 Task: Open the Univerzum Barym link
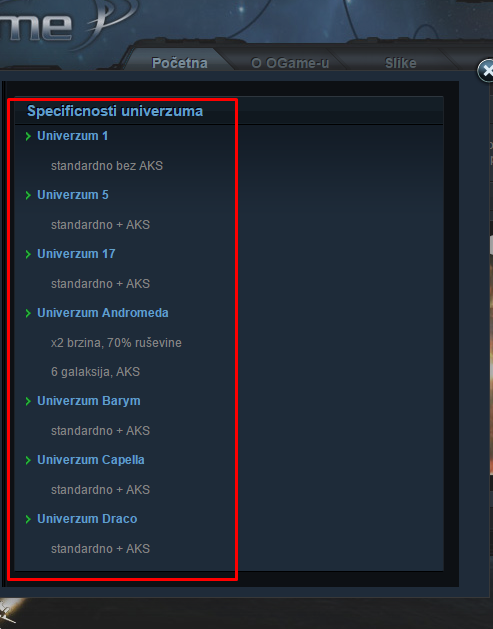click(89, 401)
